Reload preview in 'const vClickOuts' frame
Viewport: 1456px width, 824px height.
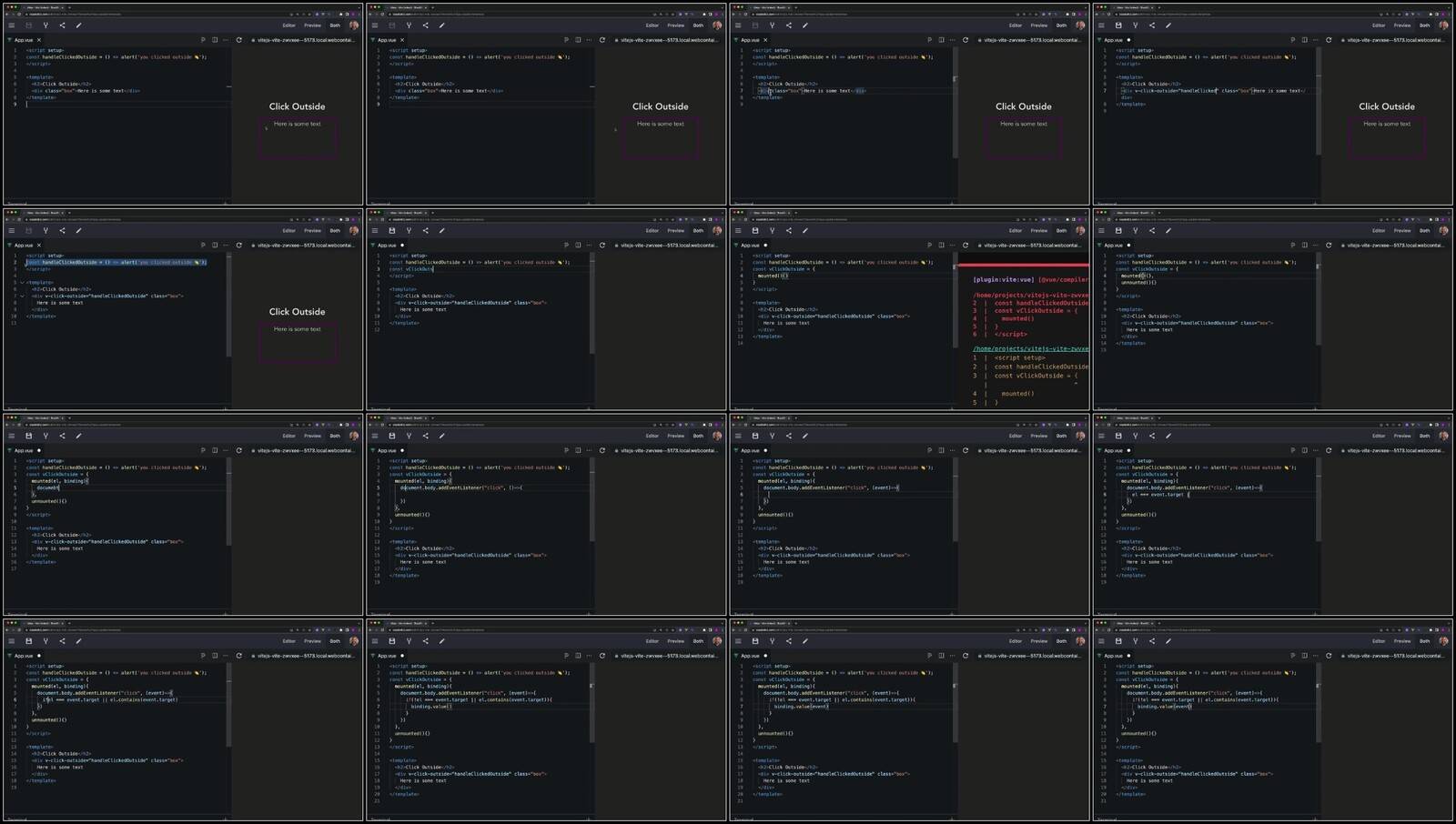tap(602, 246)
